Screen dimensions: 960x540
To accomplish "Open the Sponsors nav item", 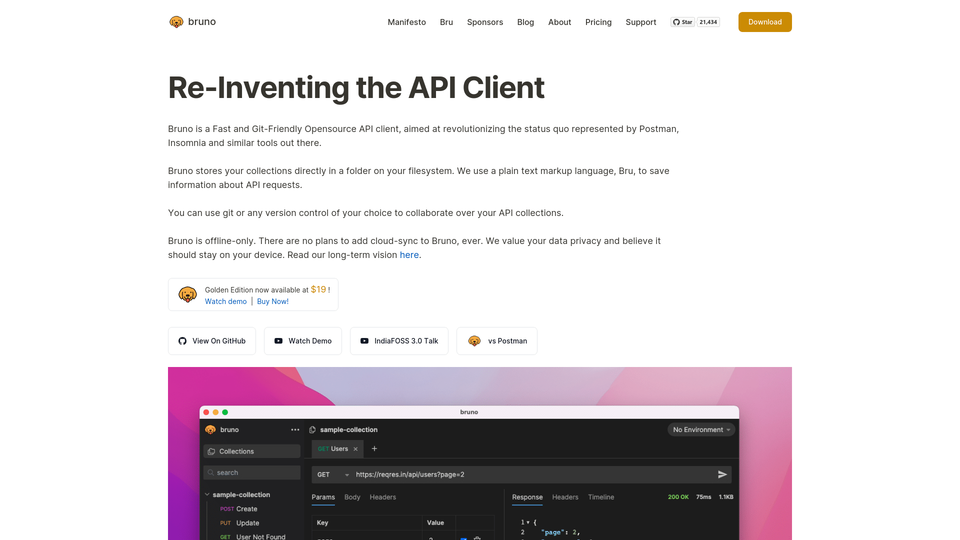I will pyautogui.click(x=485, y=22).
